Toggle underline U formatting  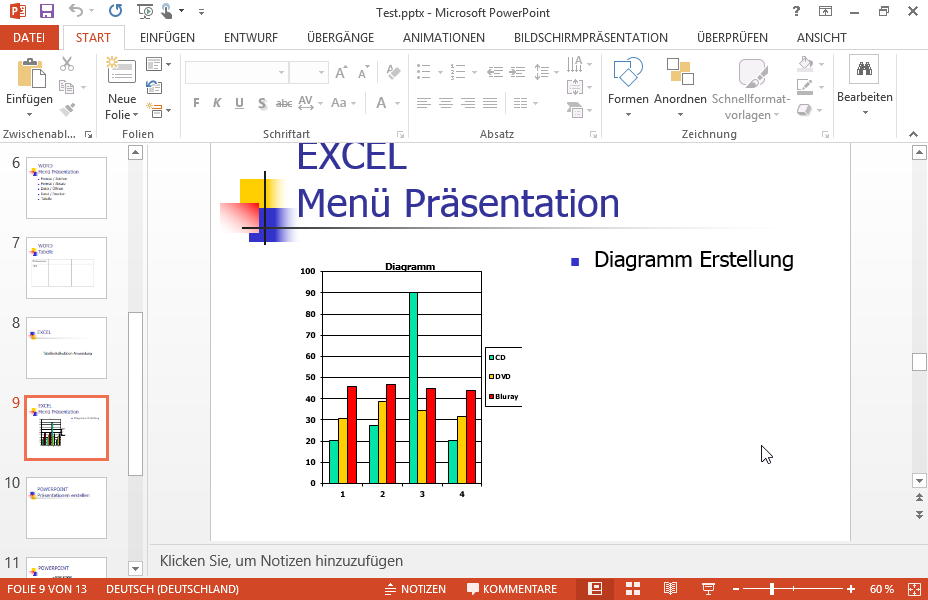tap(239, 103)
